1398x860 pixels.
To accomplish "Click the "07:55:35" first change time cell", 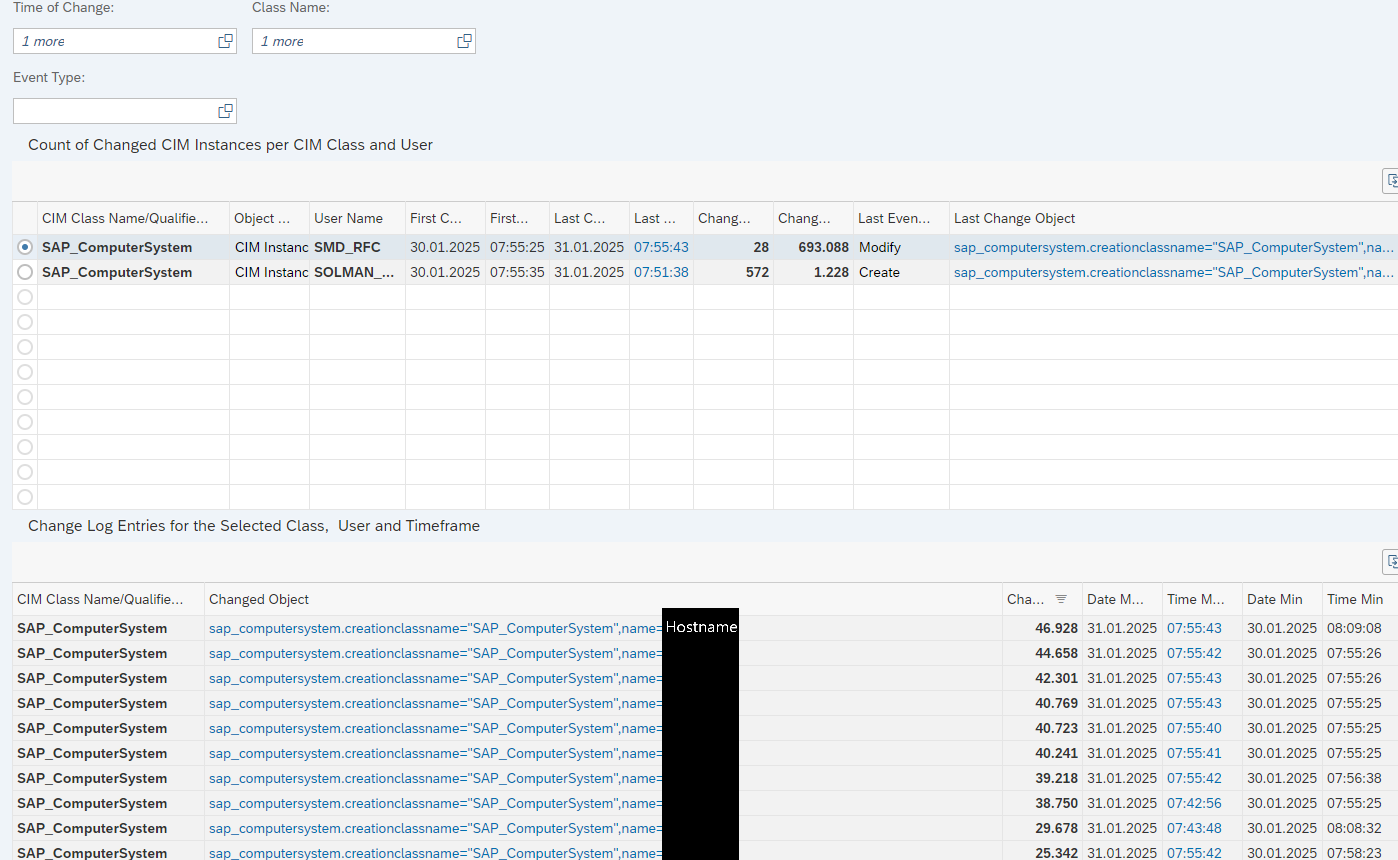I will point(517,272).
